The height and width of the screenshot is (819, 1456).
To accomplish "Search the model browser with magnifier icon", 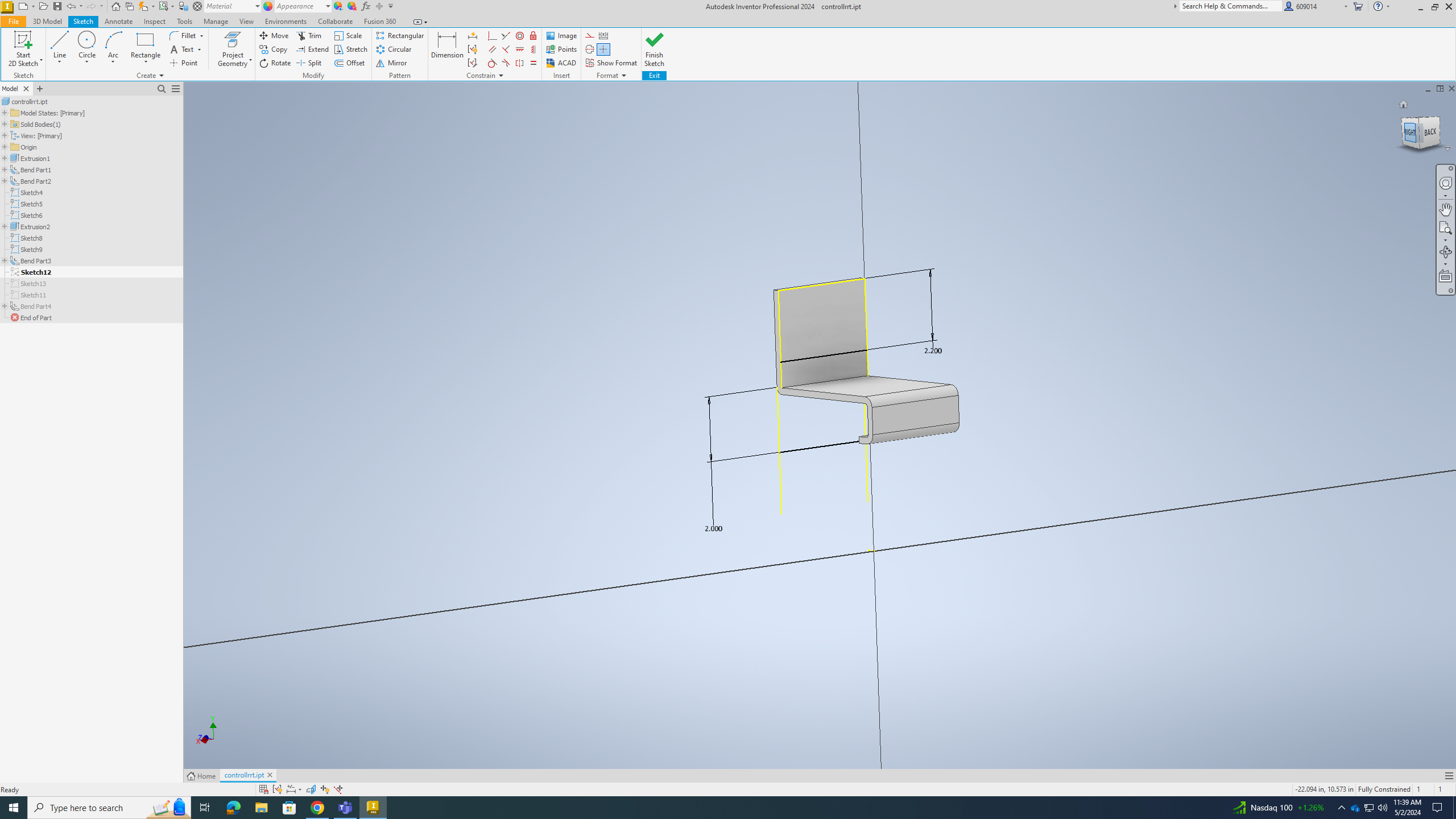I will tap(162, 89).
